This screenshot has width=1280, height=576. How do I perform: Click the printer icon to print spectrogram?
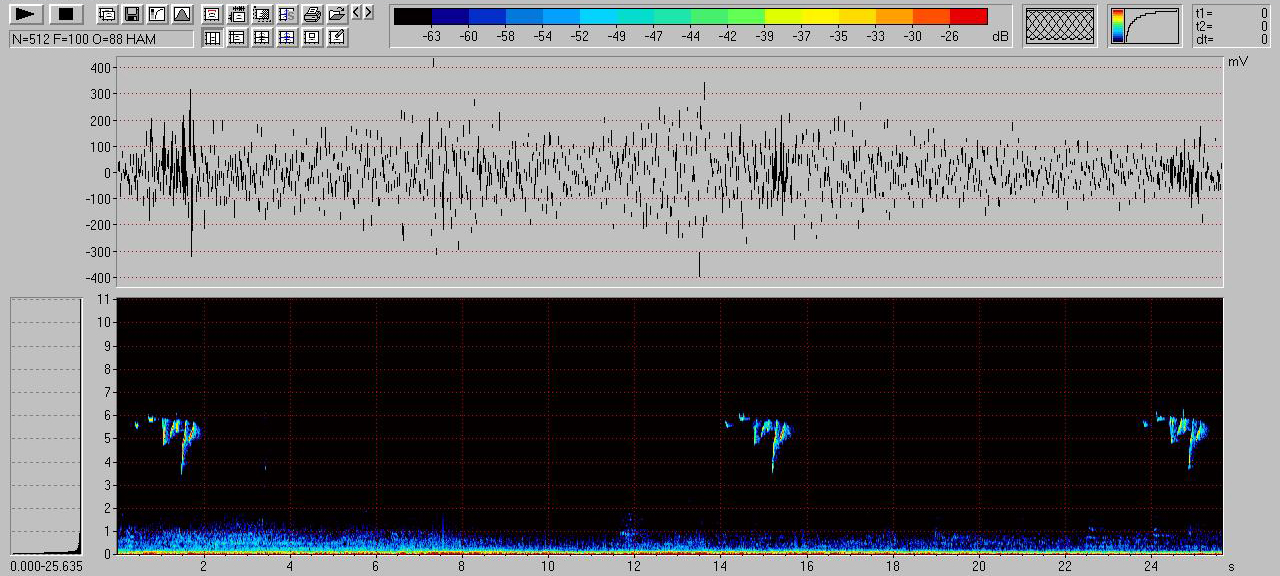312,14
